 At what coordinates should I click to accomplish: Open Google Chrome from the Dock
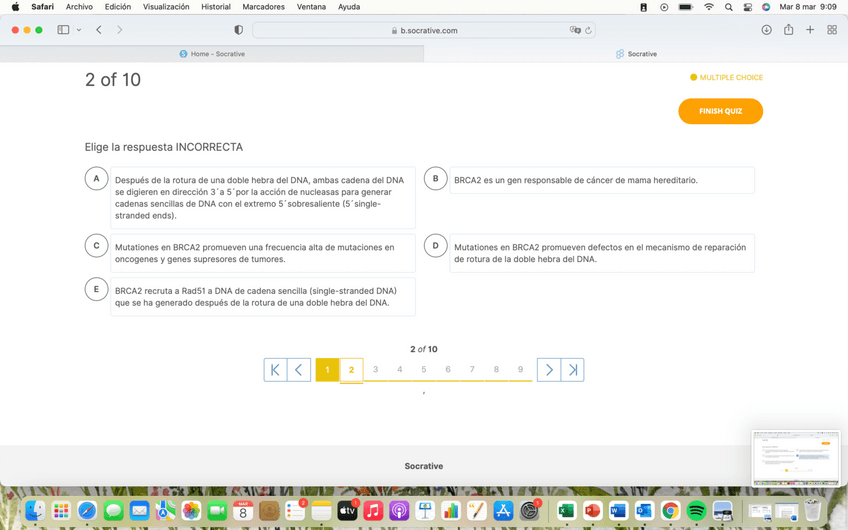tap(671, 511)
